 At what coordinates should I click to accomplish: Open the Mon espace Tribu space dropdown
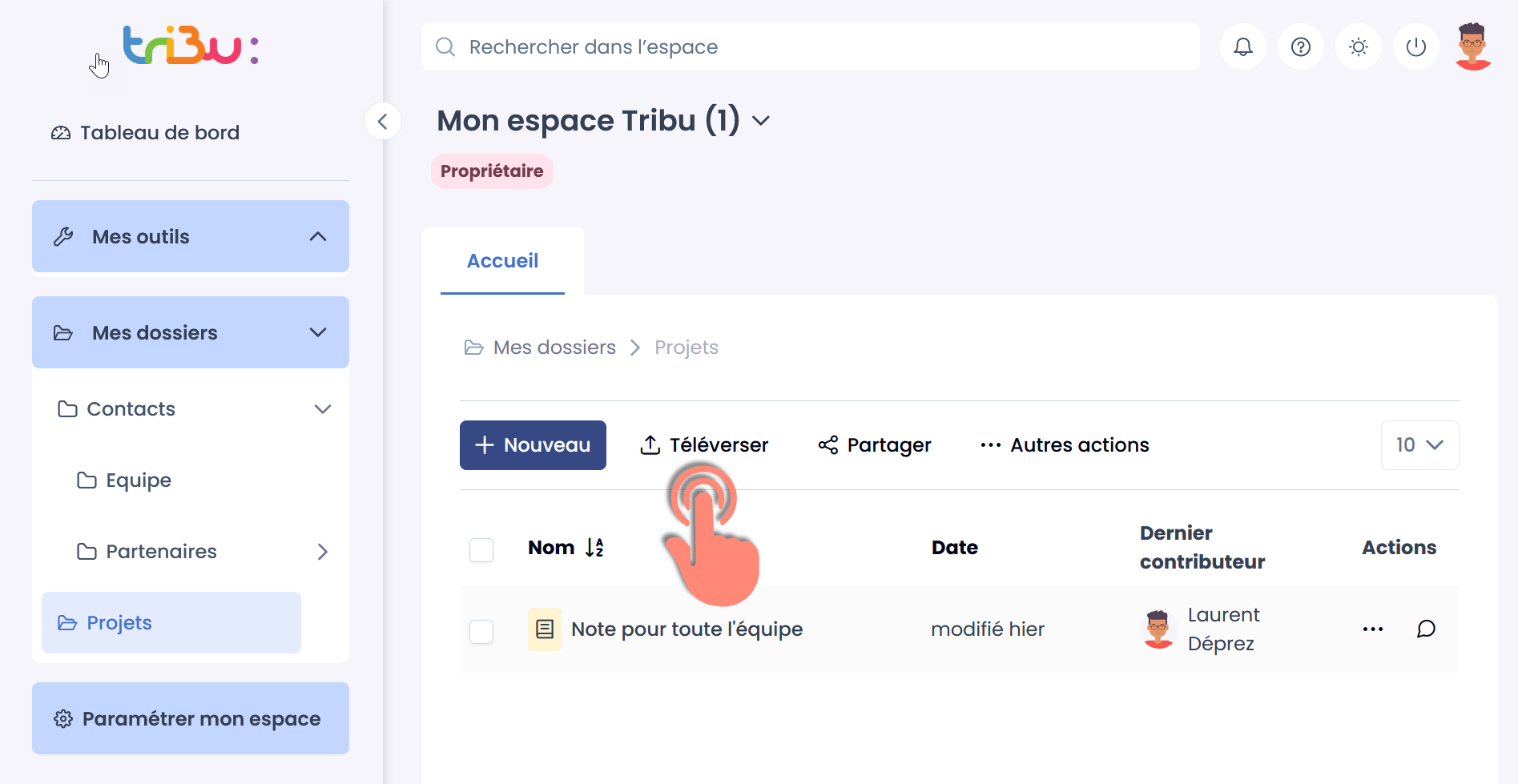pyautogui.click(x=761, y=121)
